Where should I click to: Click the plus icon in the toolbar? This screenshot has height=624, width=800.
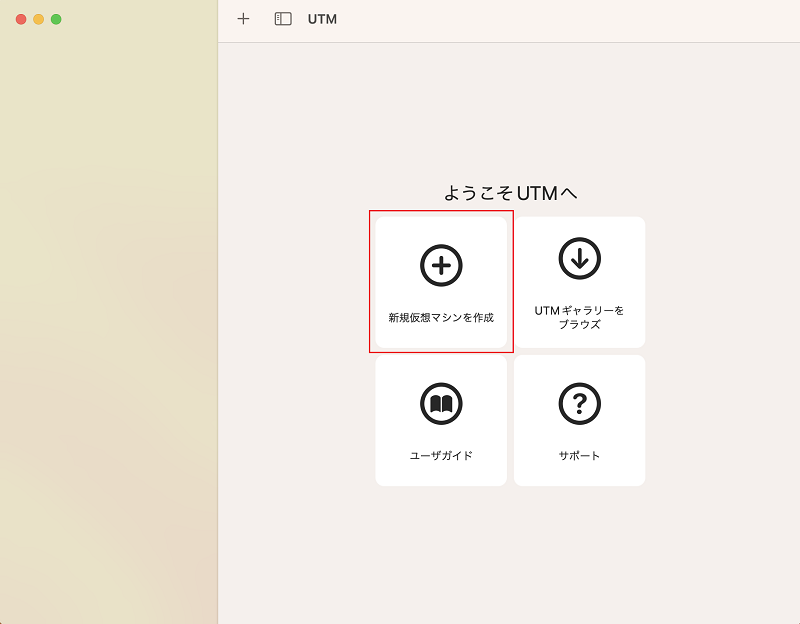click(x=243, y=19)
